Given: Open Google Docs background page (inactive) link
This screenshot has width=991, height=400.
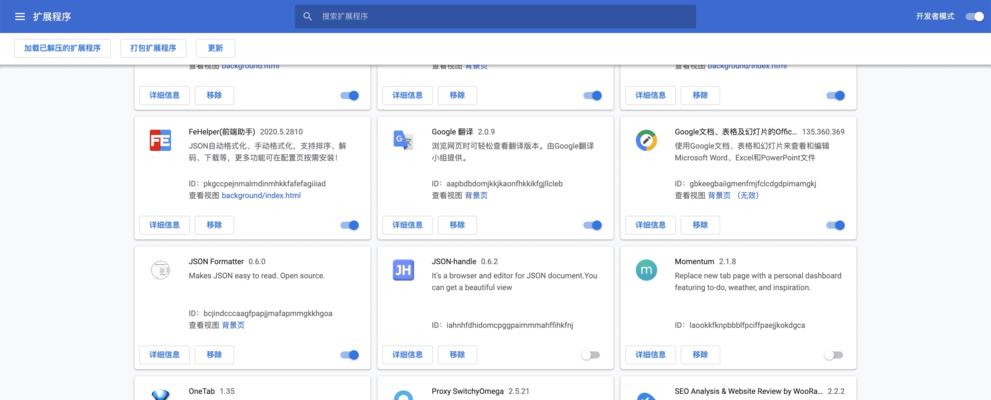Looking at the screenshot, I should click(x=733, y=196).
